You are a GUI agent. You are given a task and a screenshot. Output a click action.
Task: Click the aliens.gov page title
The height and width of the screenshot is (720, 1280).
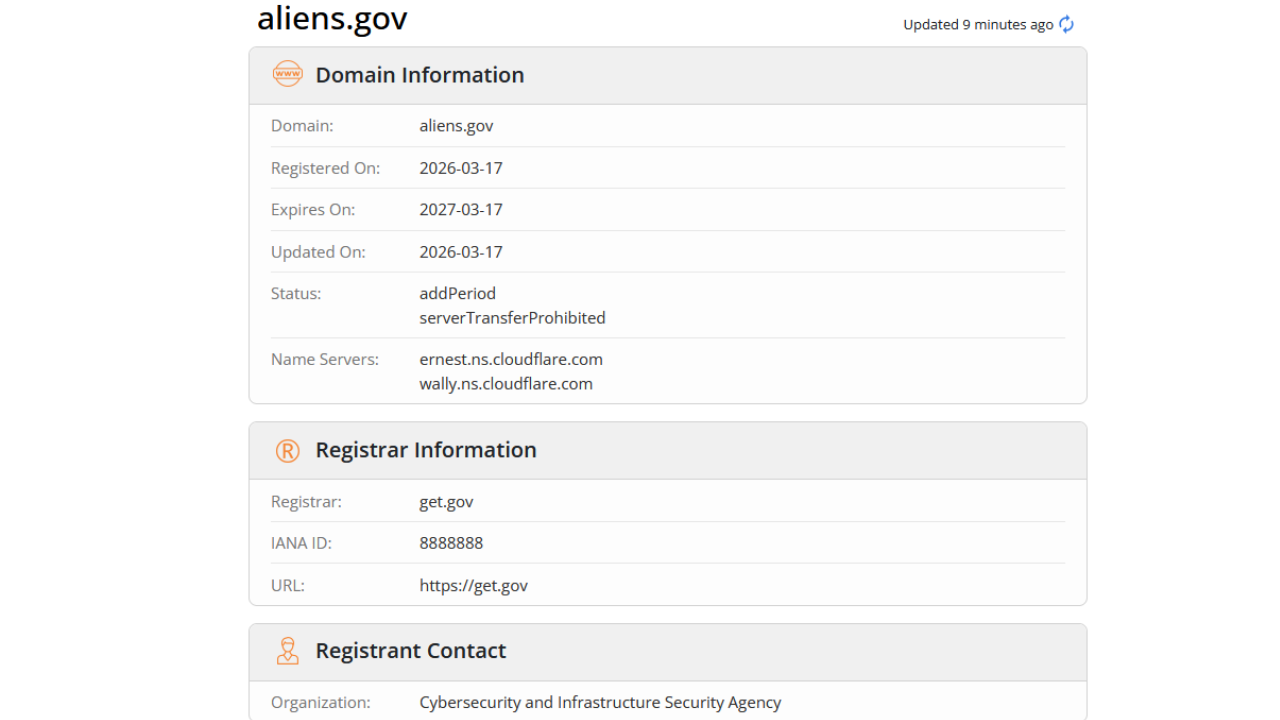pyautogui.click(x=331, y=18)
